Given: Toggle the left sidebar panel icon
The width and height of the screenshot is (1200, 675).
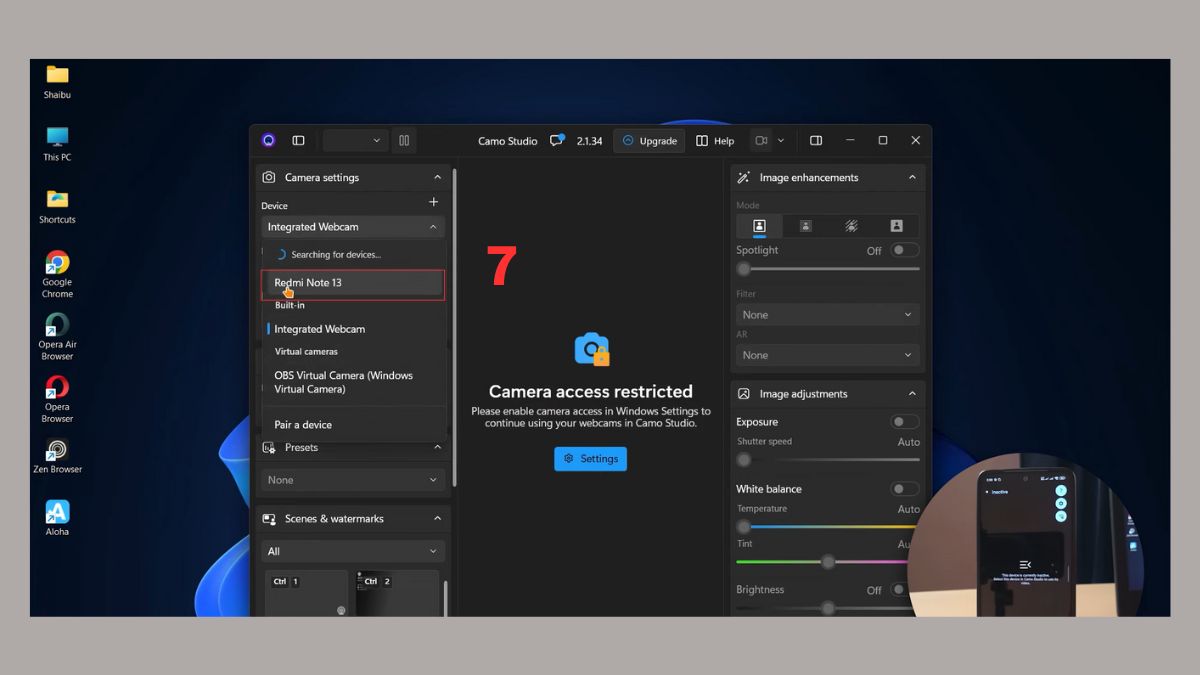Looking at the screenshot, I should pyautogui.click(x=298, y=141).
